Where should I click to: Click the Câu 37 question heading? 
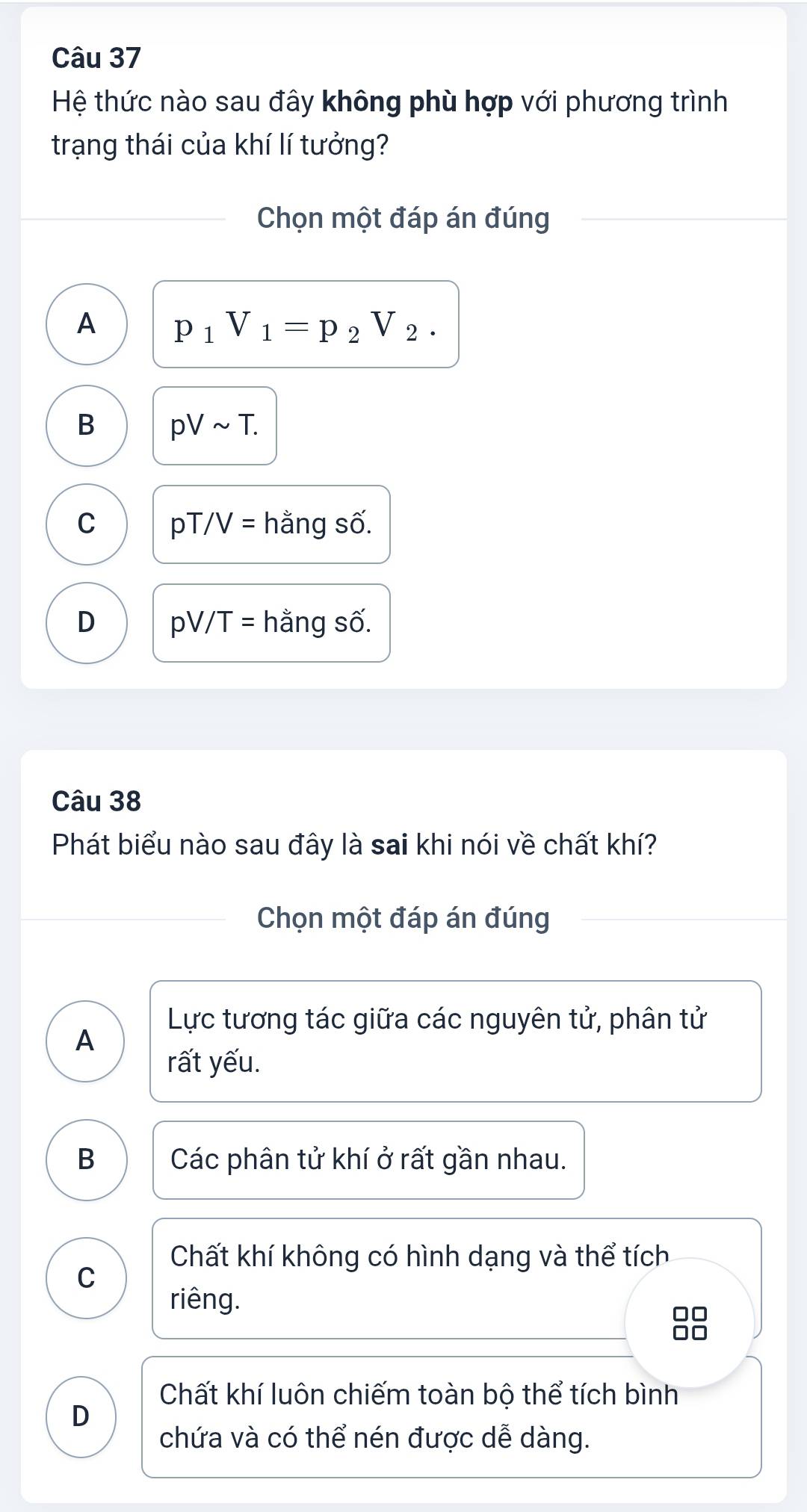pos(96,58)
